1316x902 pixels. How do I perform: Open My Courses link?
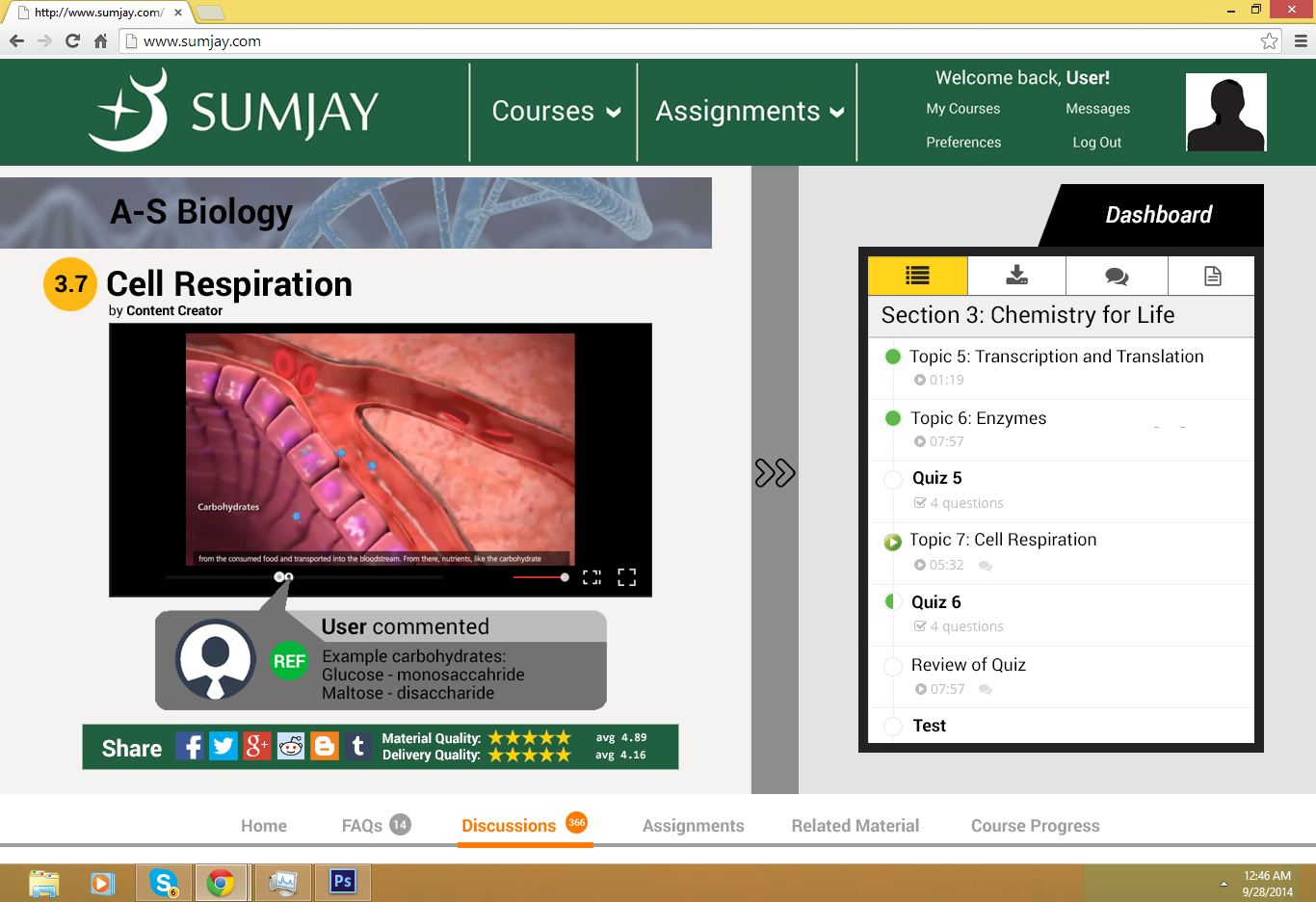coord(963,109)
